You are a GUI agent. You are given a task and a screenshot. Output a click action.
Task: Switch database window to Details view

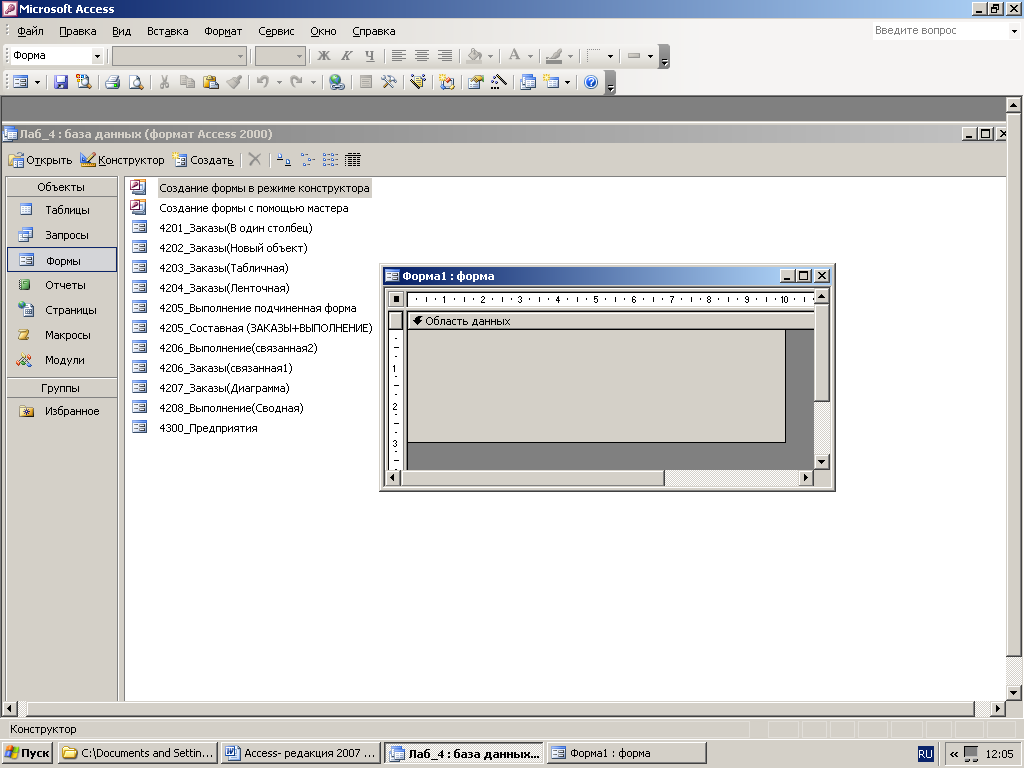click(353, 160)
